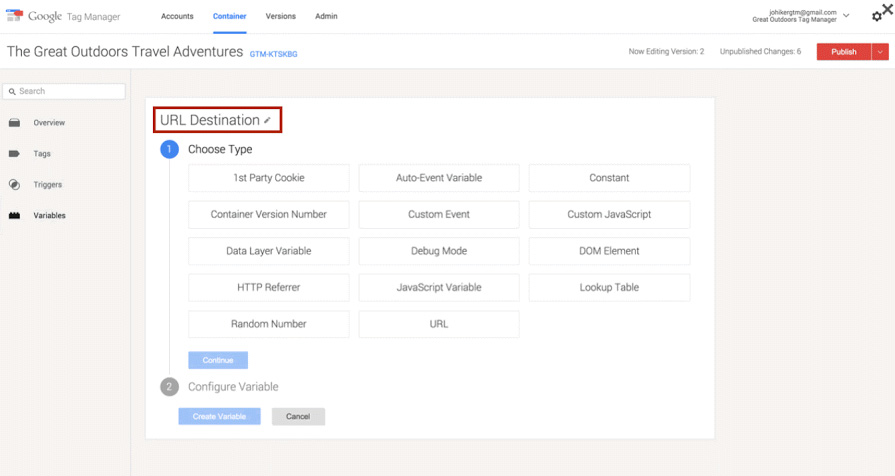Click the Create Variable button

(219, 416)
